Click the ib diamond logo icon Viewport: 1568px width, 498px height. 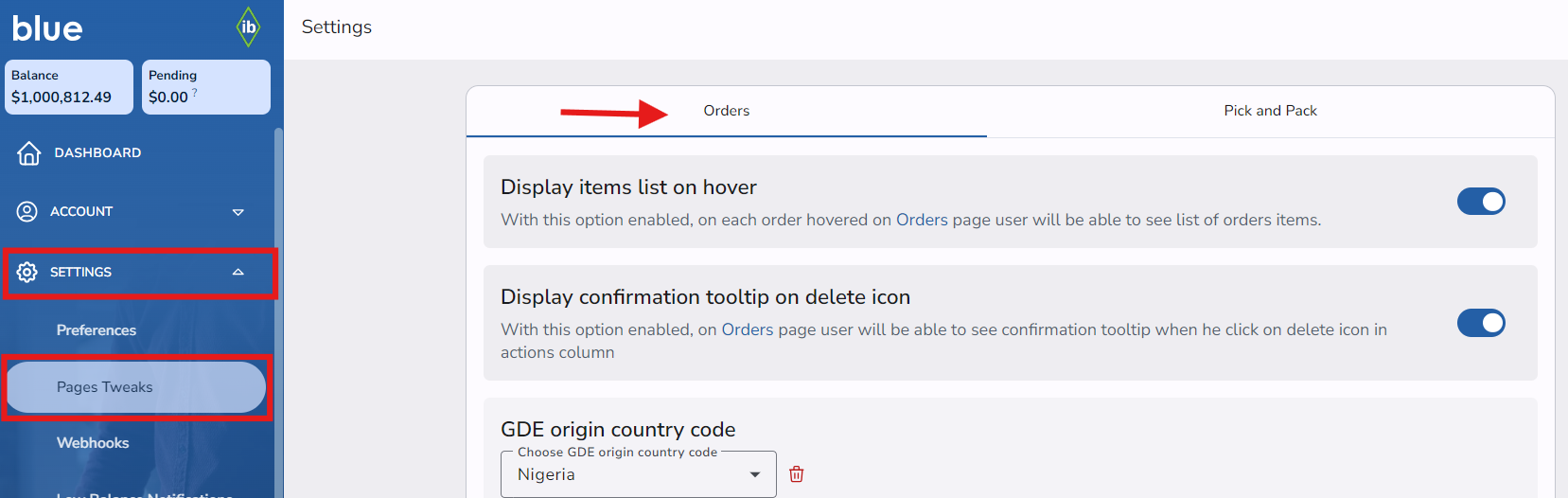[x=248, y=27]
